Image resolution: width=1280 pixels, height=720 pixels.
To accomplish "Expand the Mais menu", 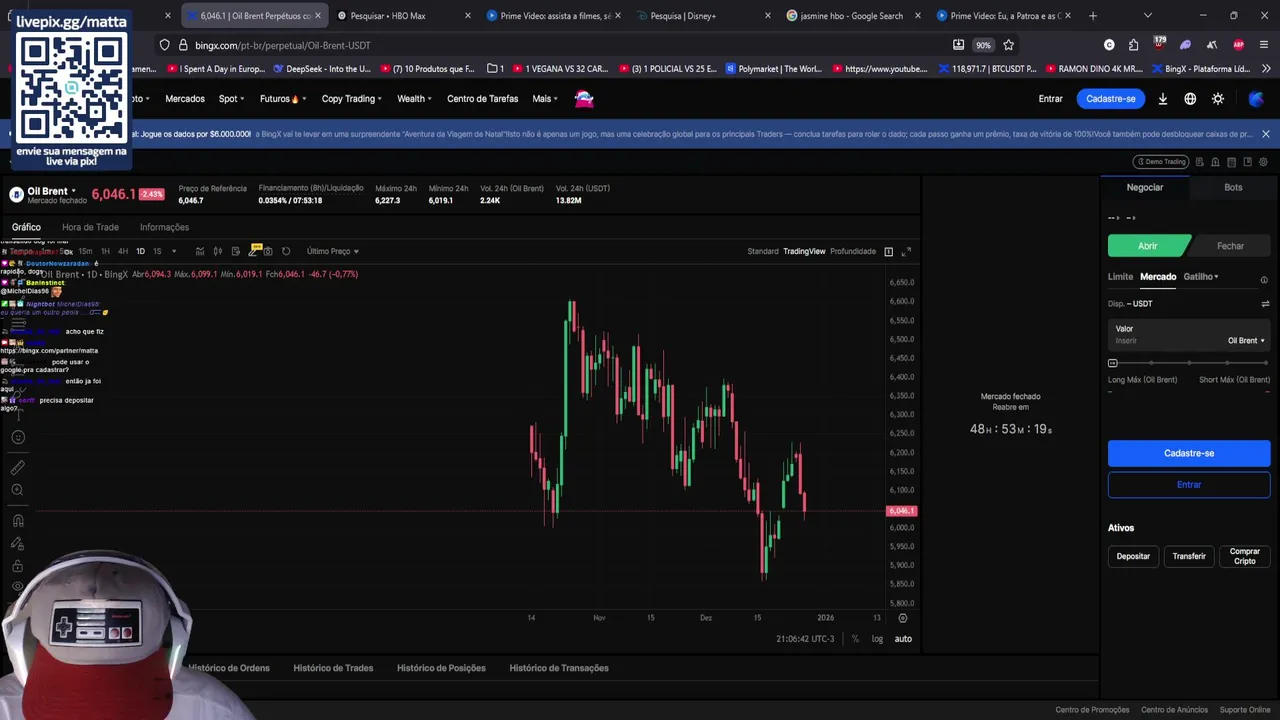I will coord(544,99).
